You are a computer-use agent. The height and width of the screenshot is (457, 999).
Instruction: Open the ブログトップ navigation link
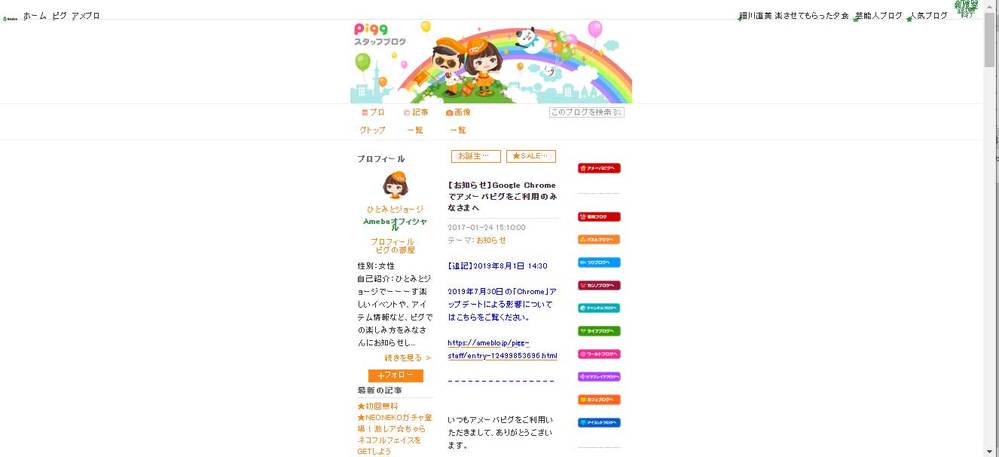point(373,121)
